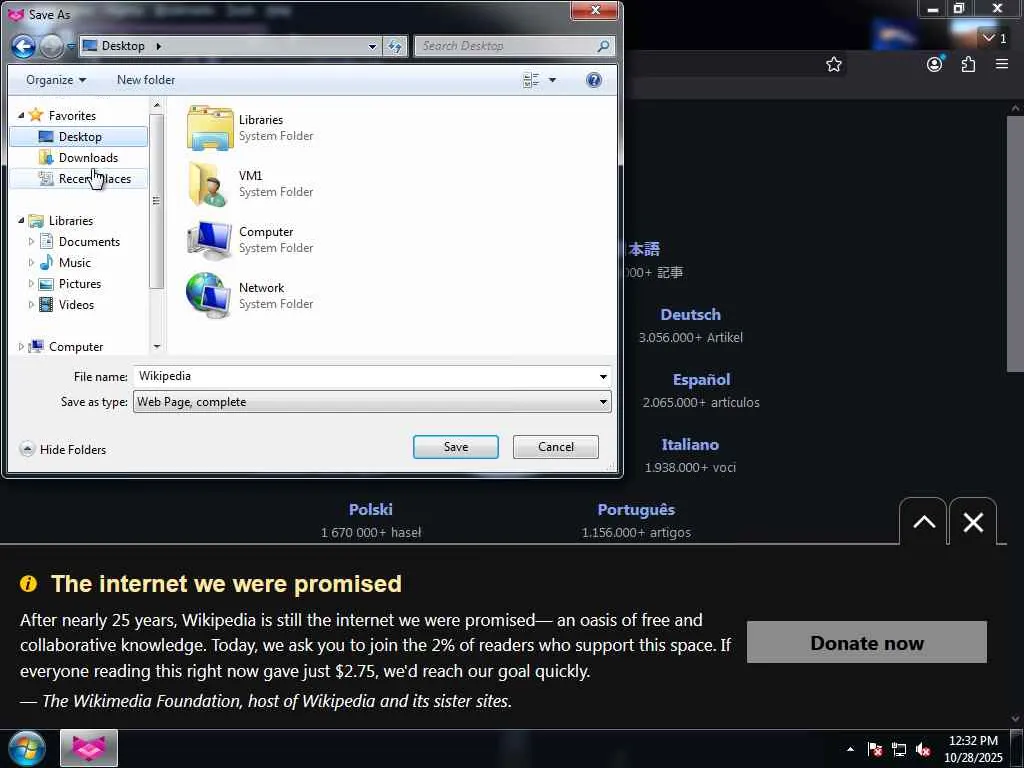Click the pink browser icon in taskbar
Screen dimensions: 1024x768
click(x=89, y=748)
